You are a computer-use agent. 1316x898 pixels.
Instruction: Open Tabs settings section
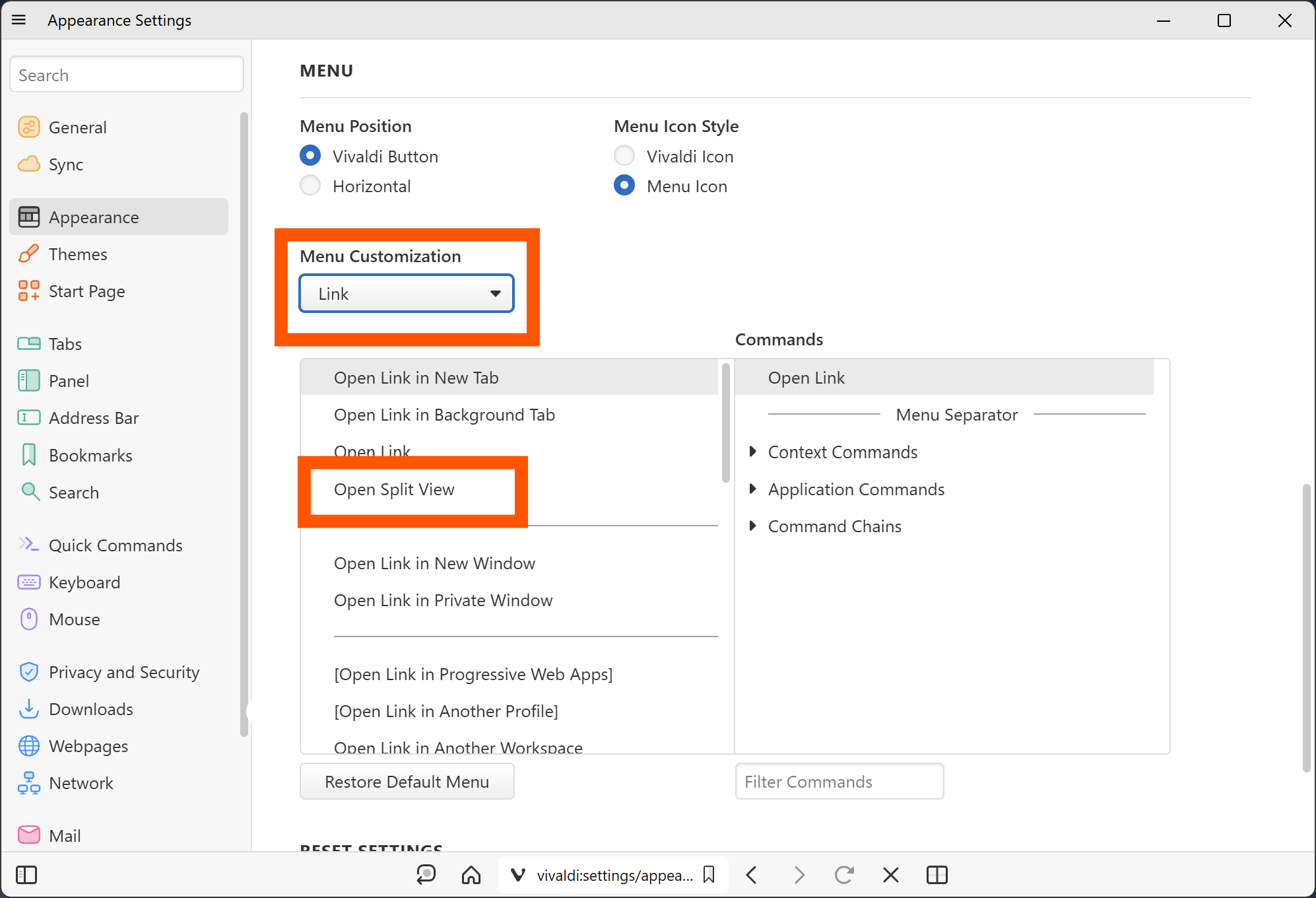pyautogui.click(x=119, y=343)
